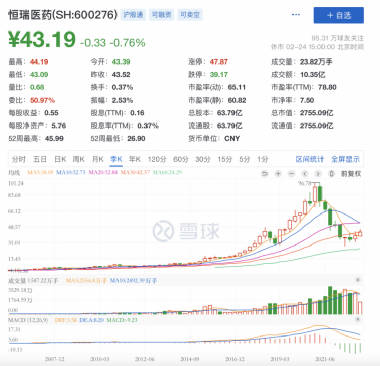The height and width of the screenshot is (366, 380).
Task: Switch to the 日K tab
Action: (x=60, y=159)
